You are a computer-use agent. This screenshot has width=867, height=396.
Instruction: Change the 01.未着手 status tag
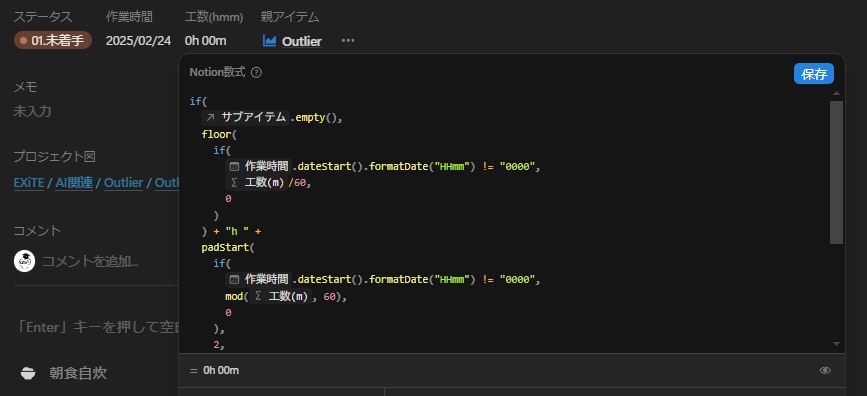coord(53,40)
